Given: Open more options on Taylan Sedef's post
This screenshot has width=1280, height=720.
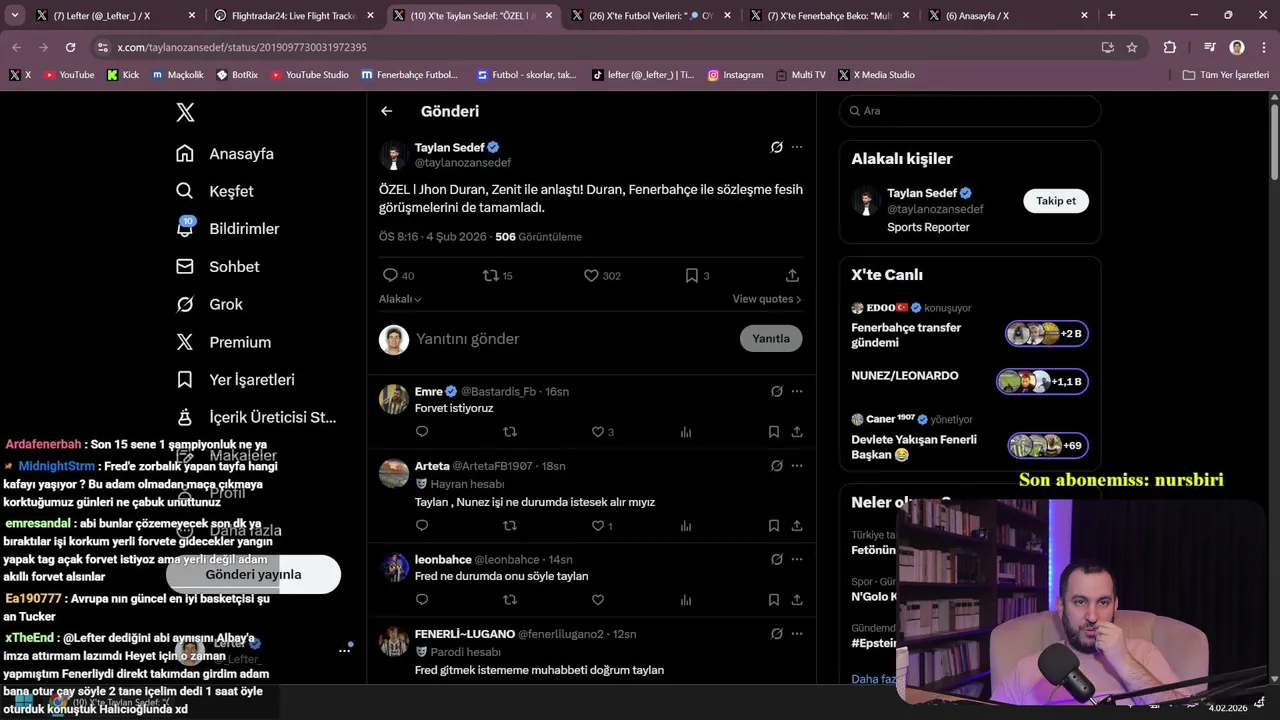Looking at the screenshot, I should [x=797, y=147].
